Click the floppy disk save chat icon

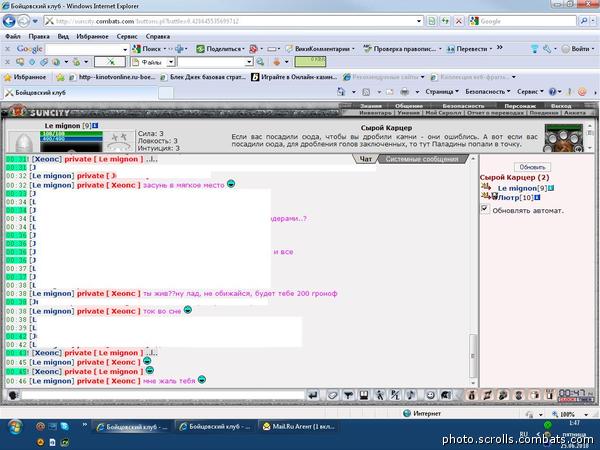(364, 395)
